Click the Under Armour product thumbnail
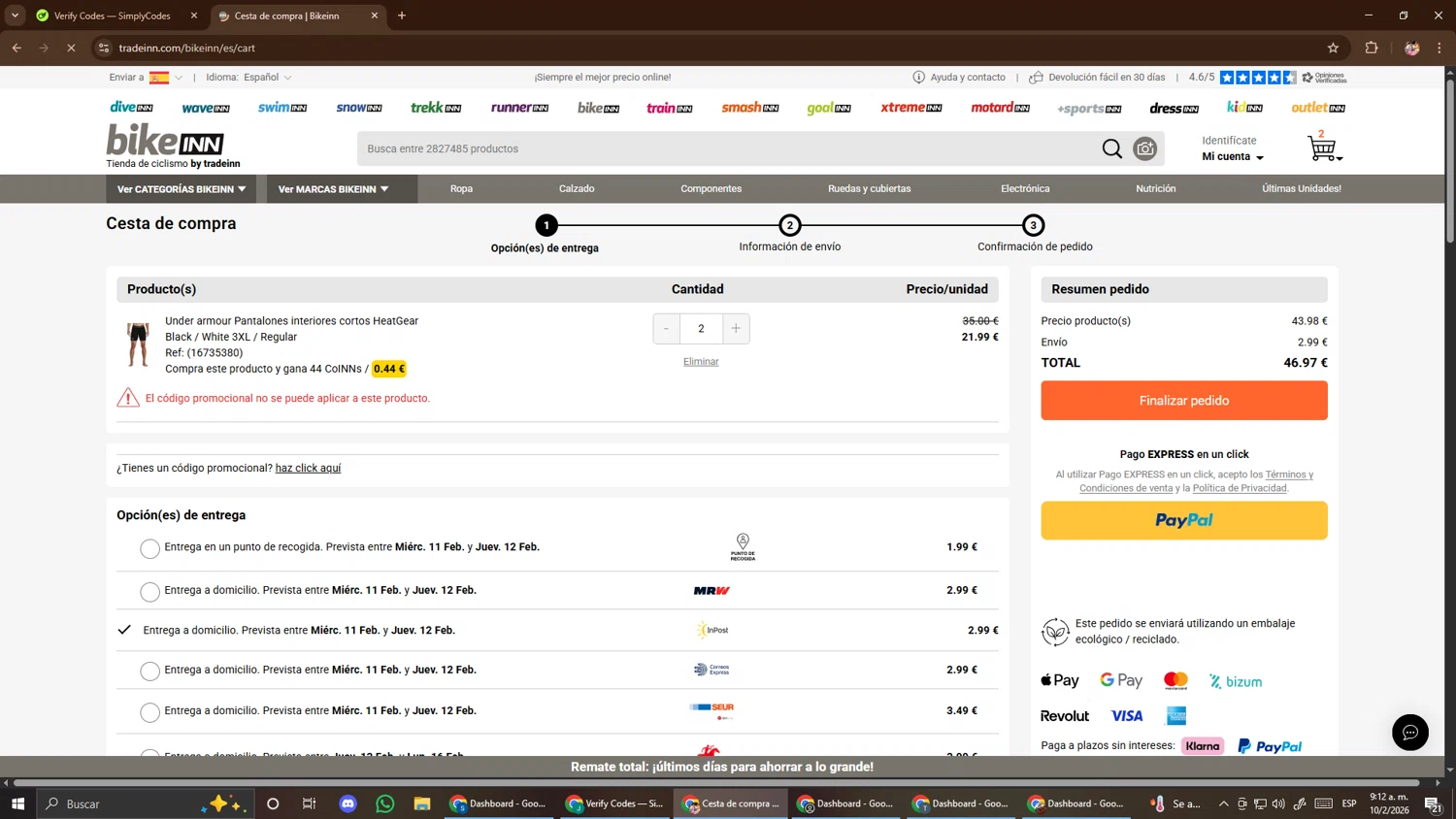 click(x=138, y=344)
